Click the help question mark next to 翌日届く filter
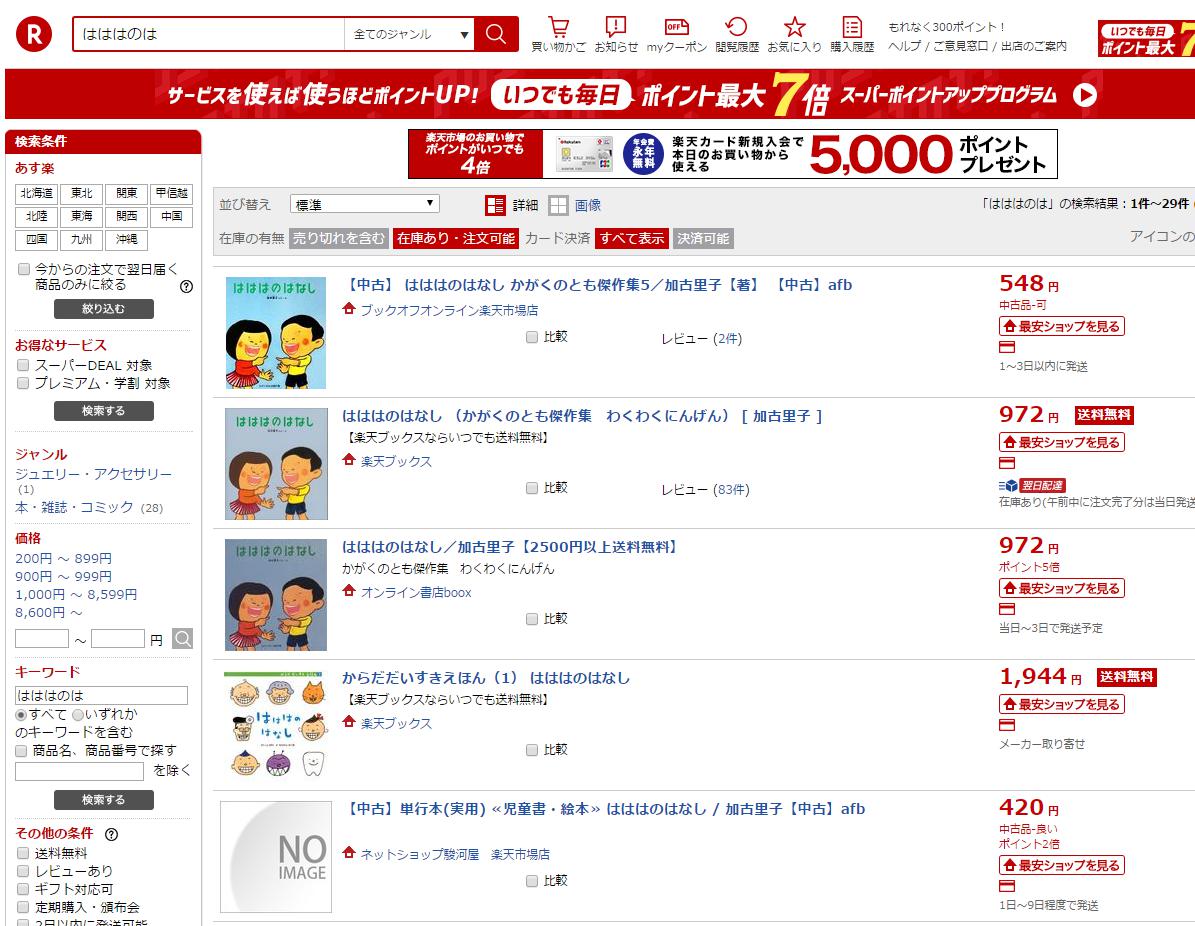This screenshot has width=1195, height=926. (186, 287)
